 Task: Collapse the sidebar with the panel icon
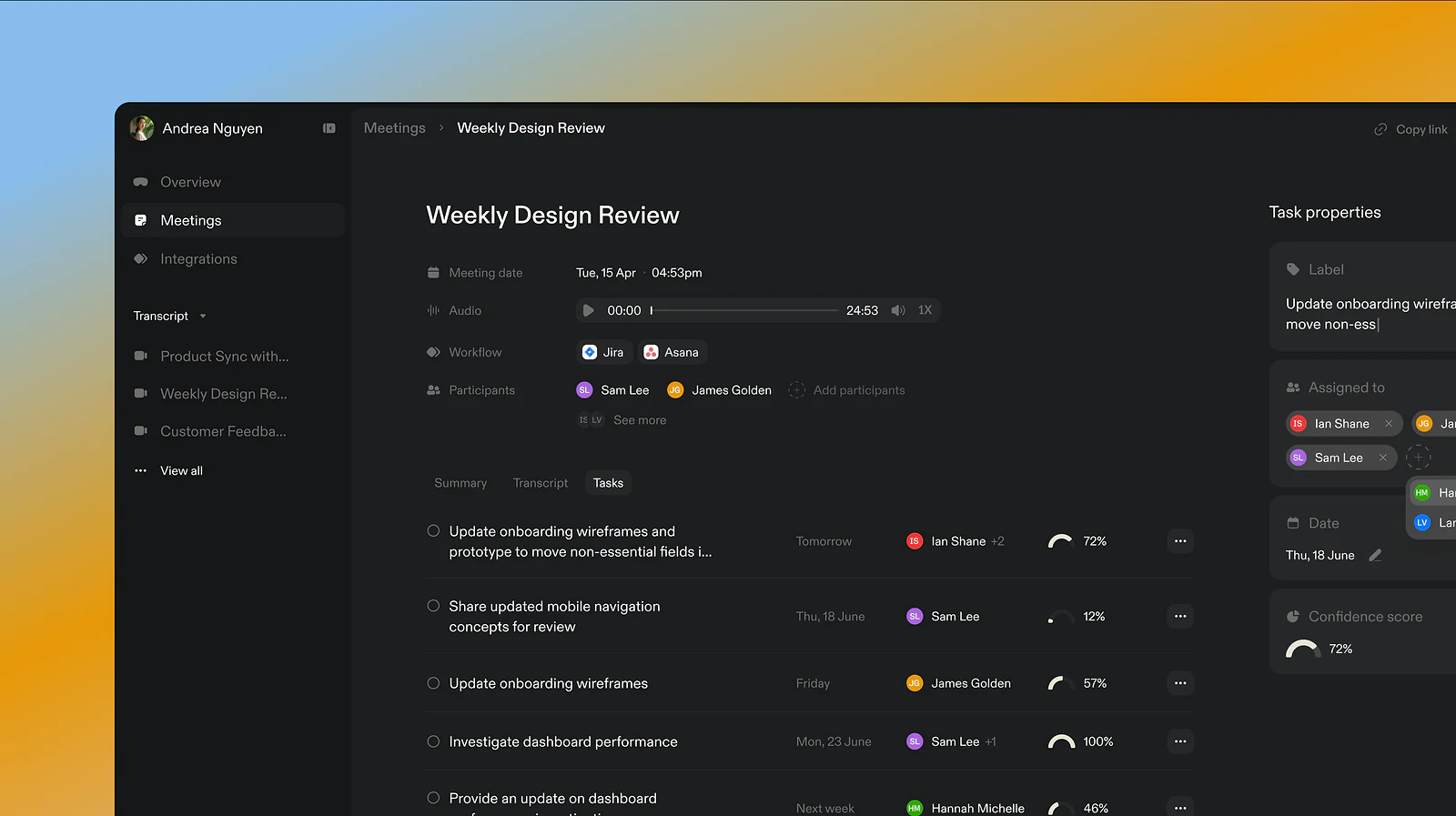[329, 128]
